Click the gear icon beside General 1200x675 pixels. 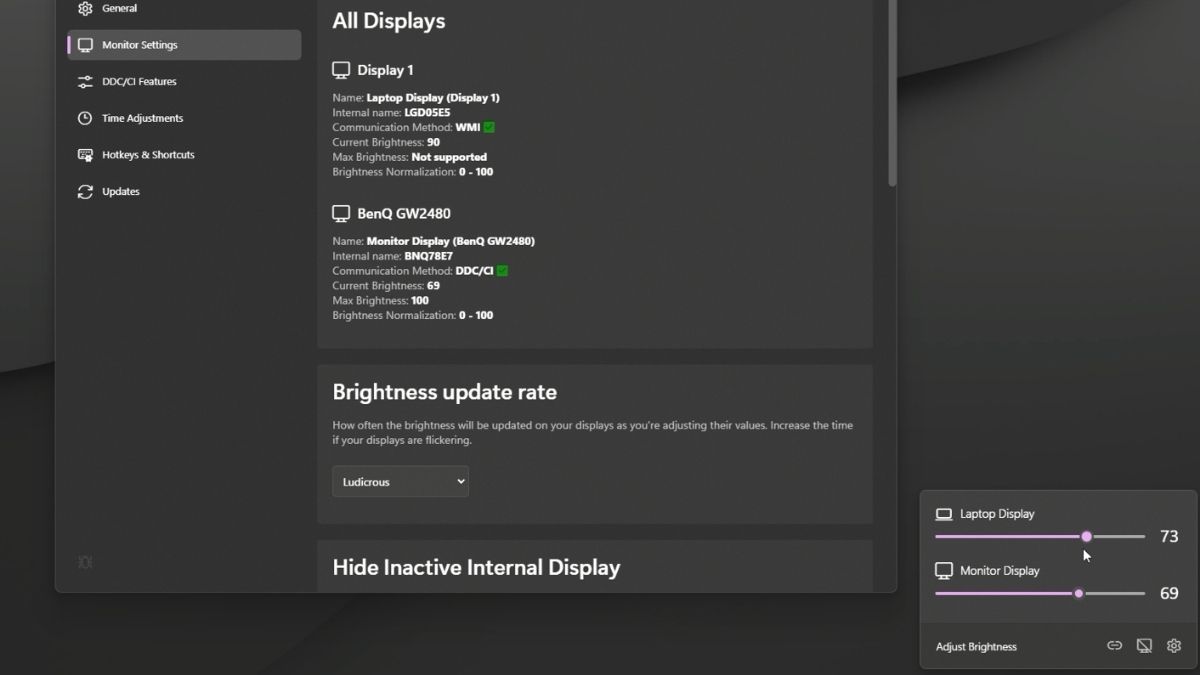tap(85, 8)
